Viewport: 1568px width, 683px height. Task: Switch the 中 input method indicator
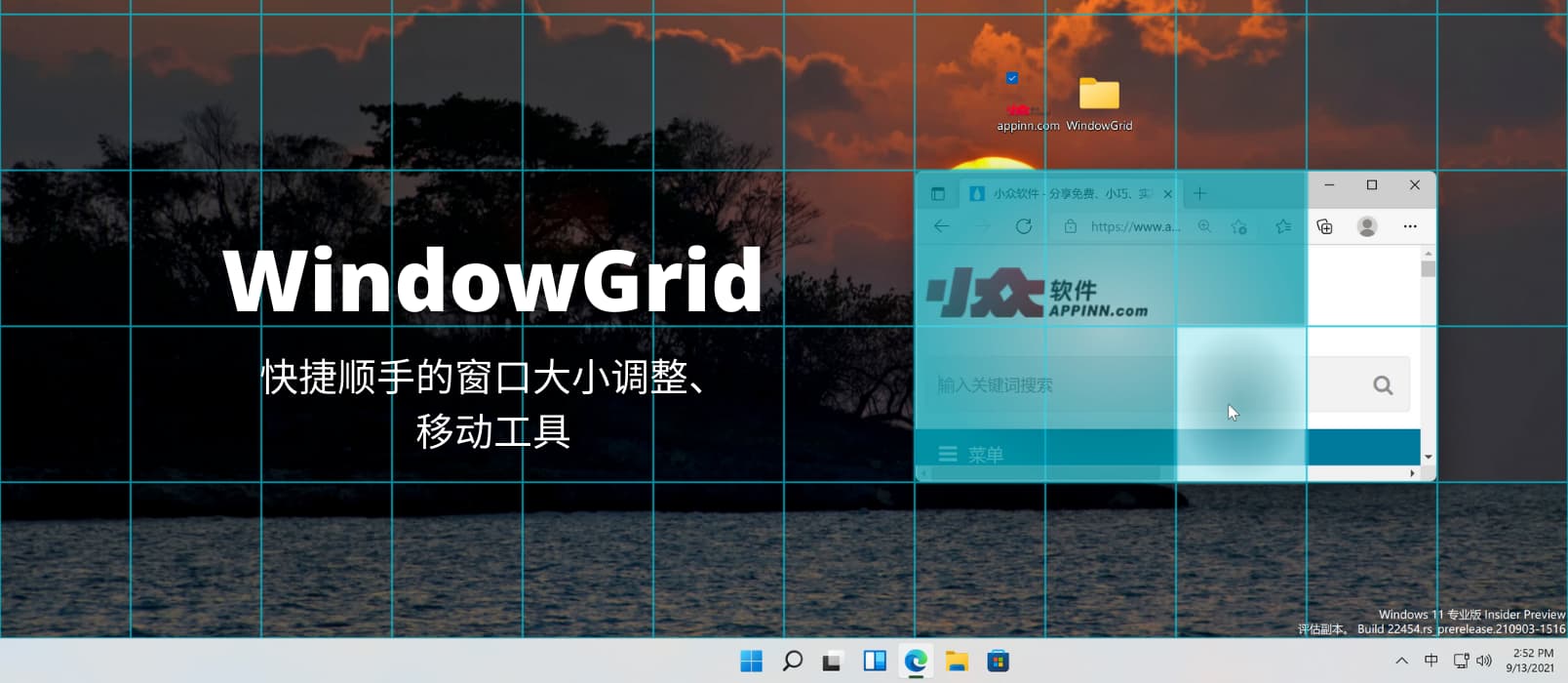[x=1431, y=661]
